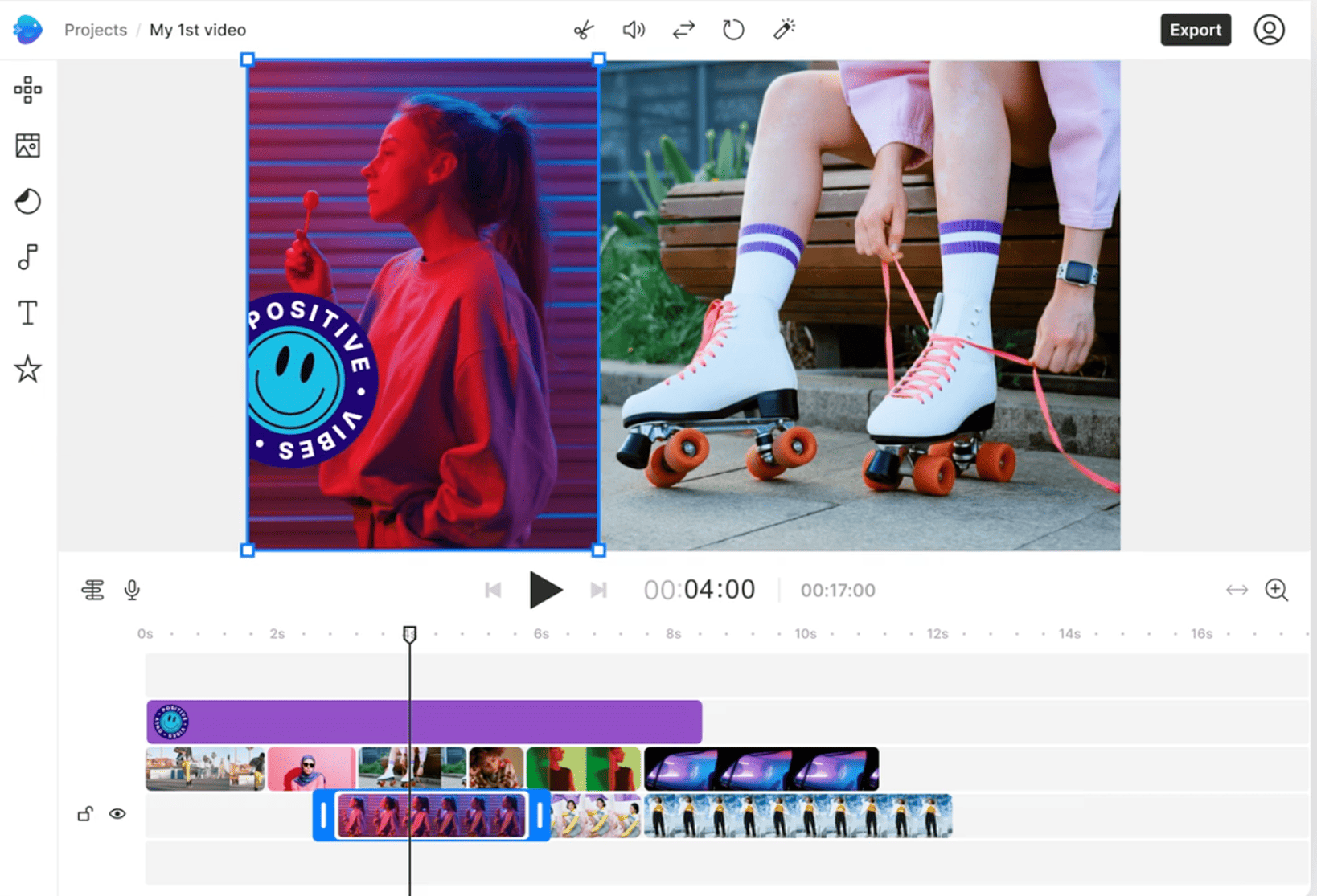This screenshot has width=1317, height=896.
Task: Toggle track visibility eye icon
Action: pyautogui.click(x=117, y=814)
